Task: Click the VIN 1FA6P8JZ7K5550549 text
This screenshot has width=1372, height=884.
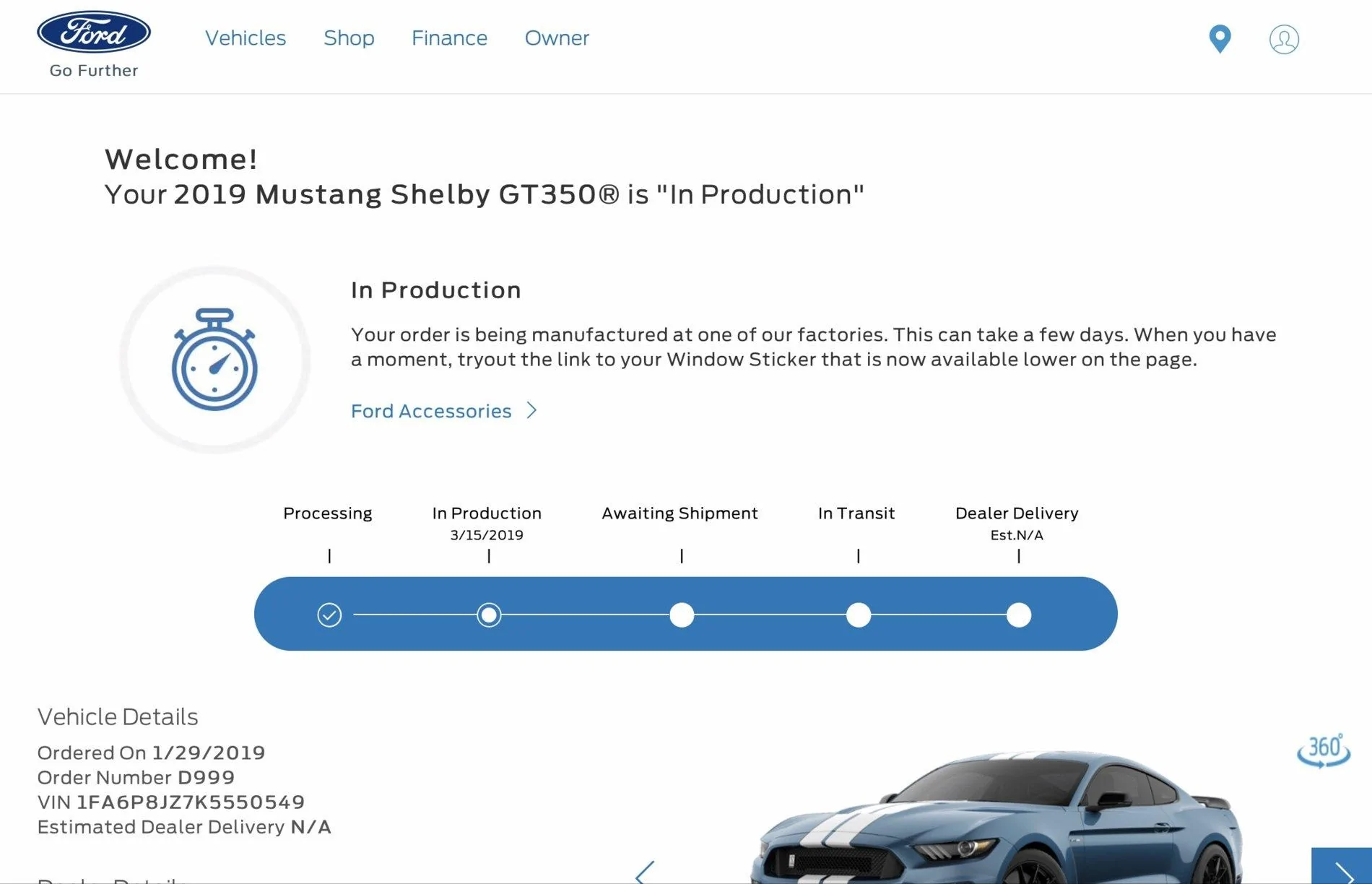Action: 171,802
